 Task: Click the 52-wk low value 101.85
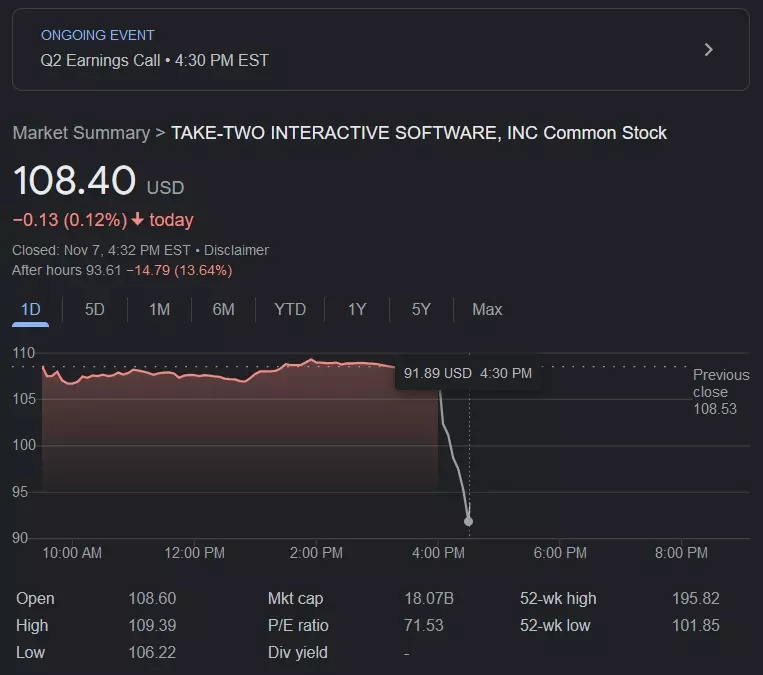[x=696, y=625]
